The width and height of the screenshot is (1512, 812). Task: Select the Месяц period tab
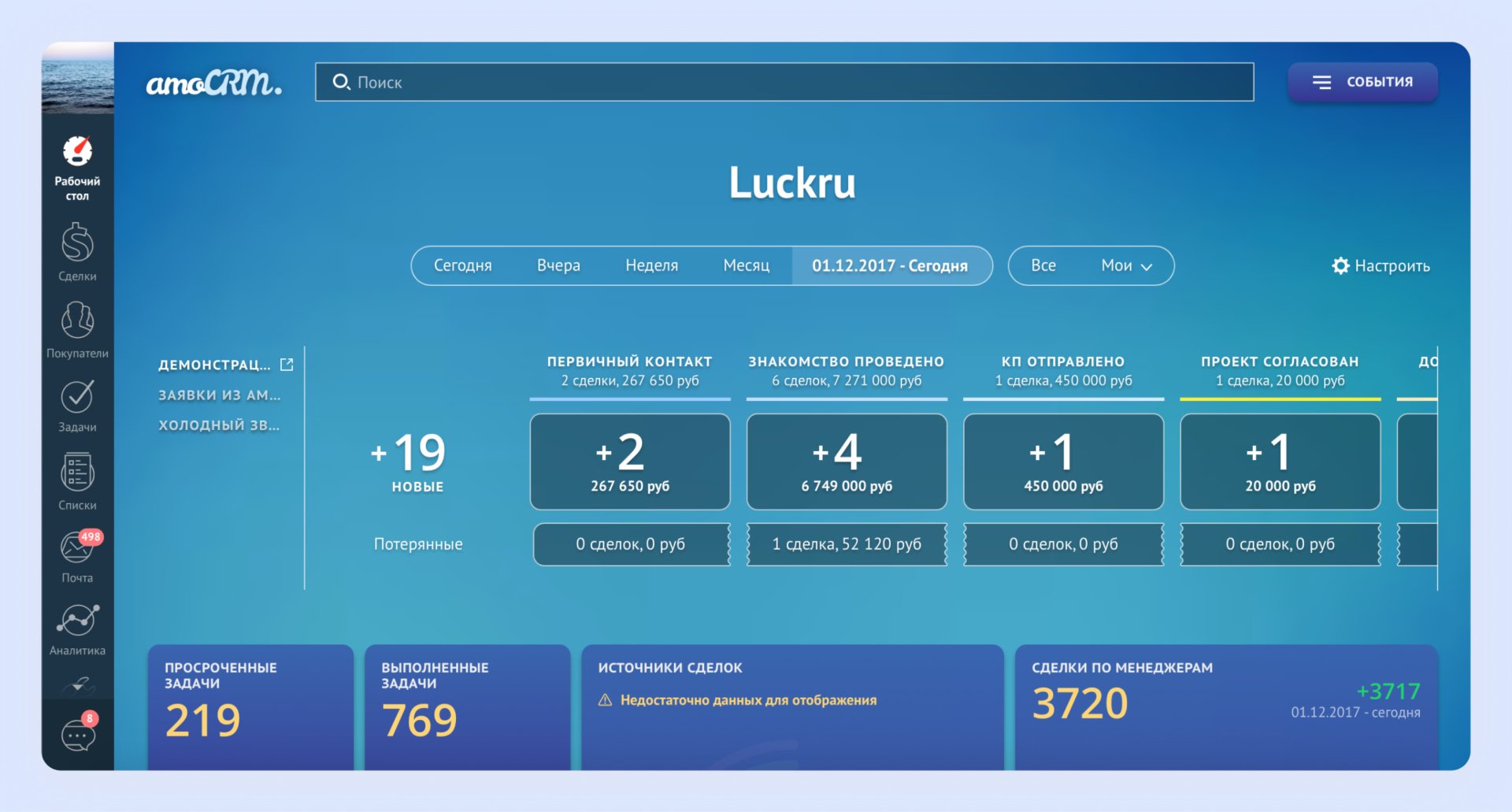coord(746,266)
